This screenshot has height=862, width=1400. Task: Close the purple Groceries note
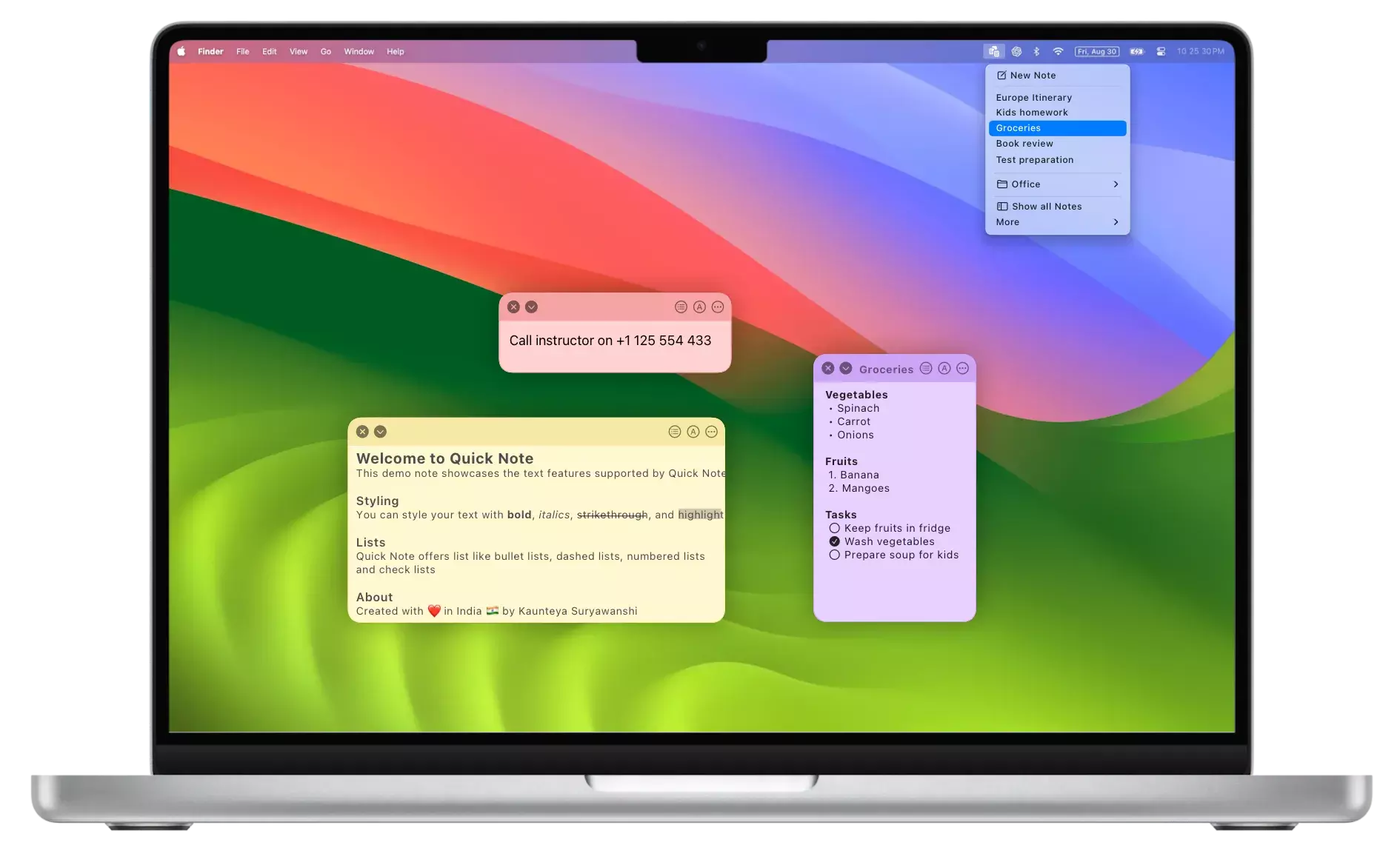click(828, 368)
